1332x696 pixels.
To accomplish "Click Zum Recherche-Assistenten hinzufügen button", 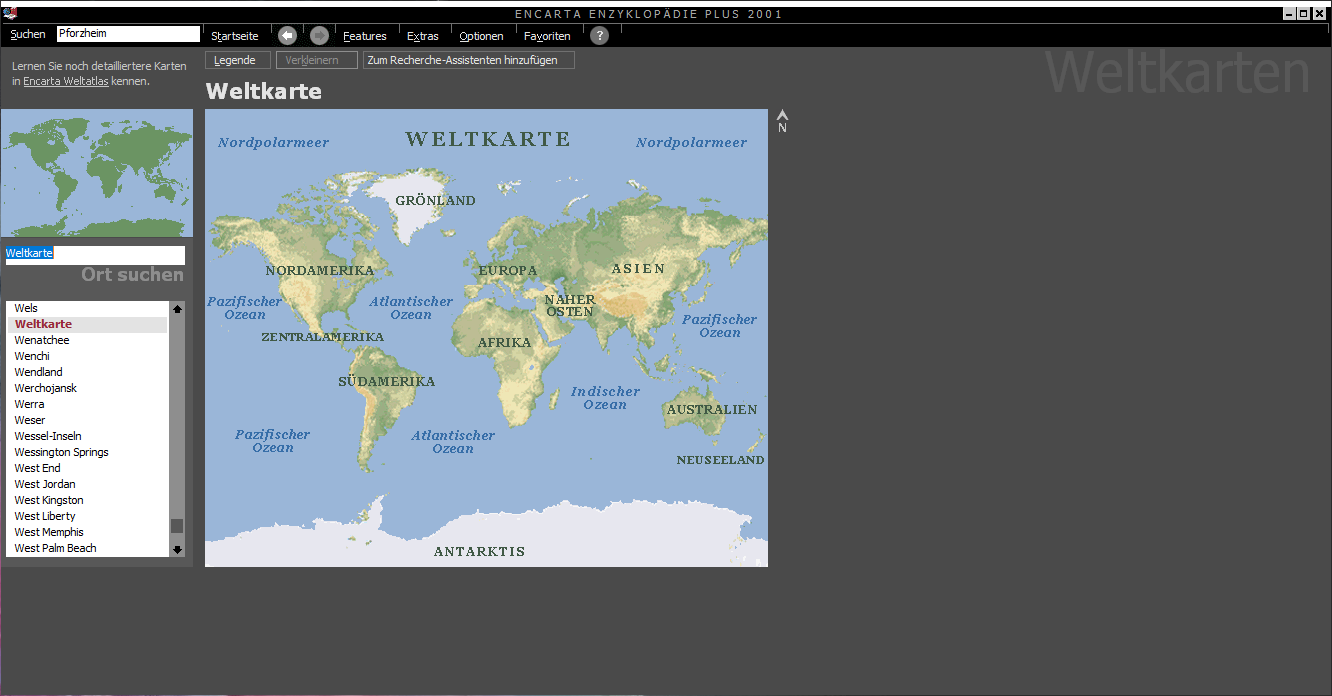I will click(x=468, y=60).
